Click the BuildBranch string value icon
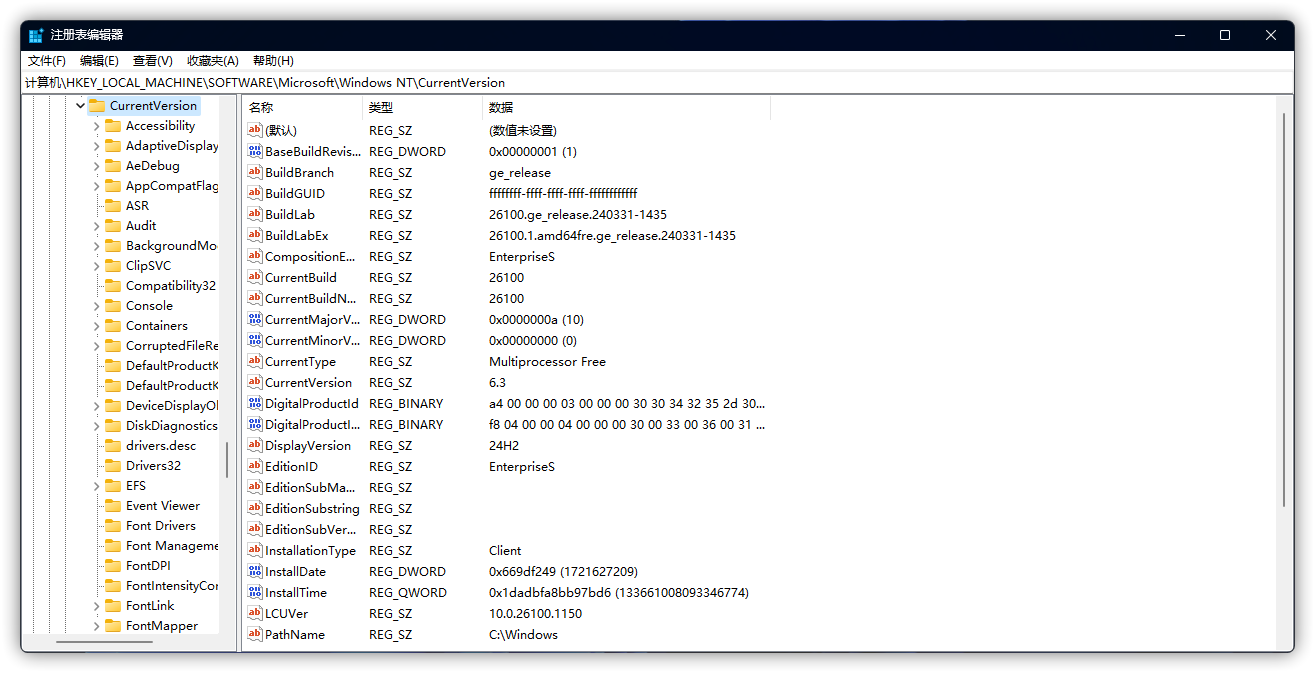The height and width of the screenshot is (673, 1315). point(254,172)
